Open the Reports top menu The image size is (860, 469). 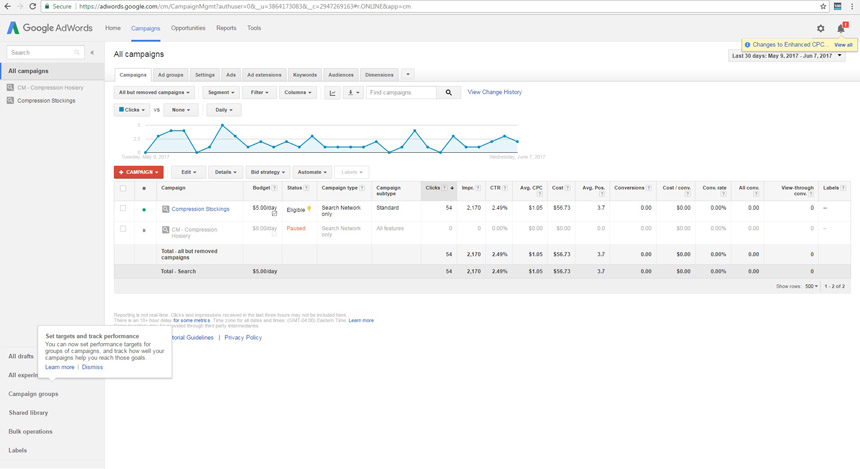[226, 28]
